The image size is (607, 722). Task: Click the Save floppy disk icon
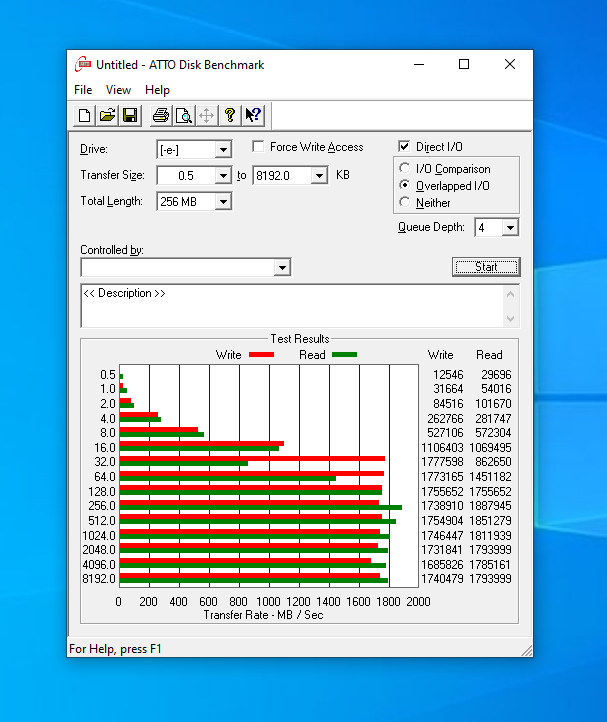[130, 116]
